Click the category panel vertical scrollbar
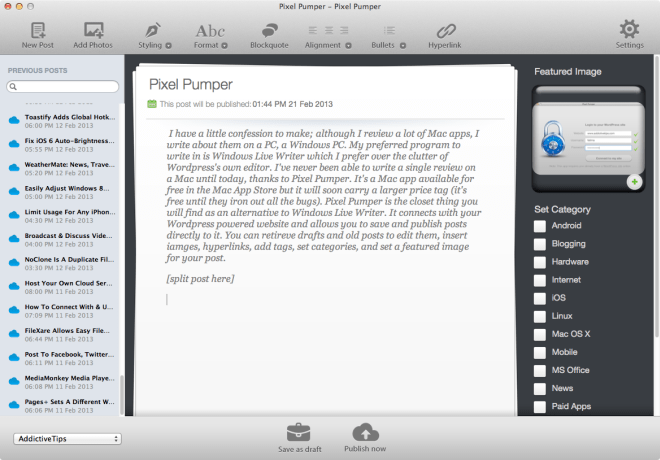 (x=657, y=196)
